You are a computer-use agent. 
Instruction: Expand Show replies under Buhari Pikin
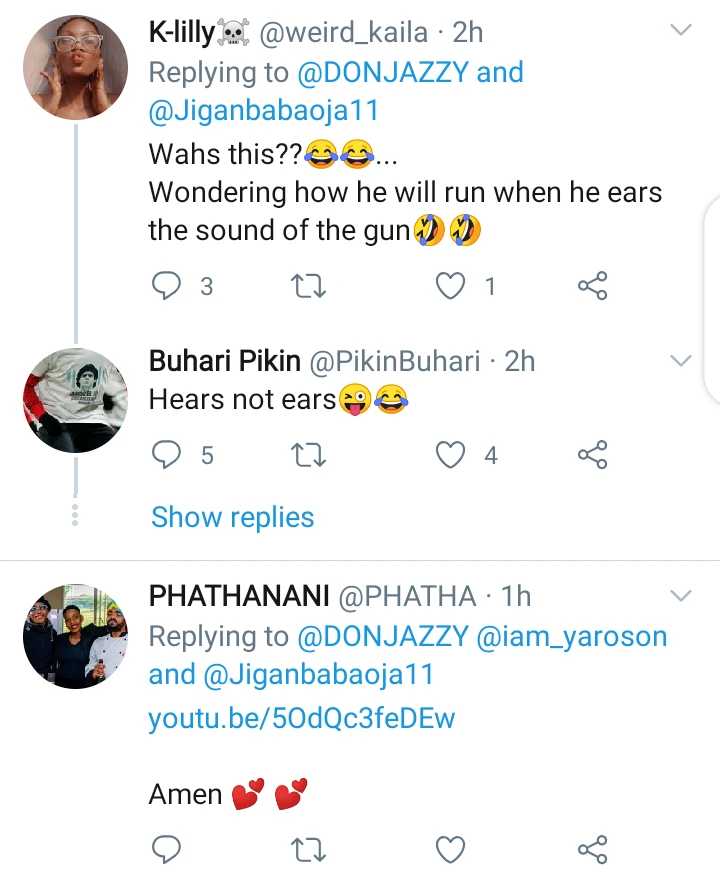tap(232, 517)
